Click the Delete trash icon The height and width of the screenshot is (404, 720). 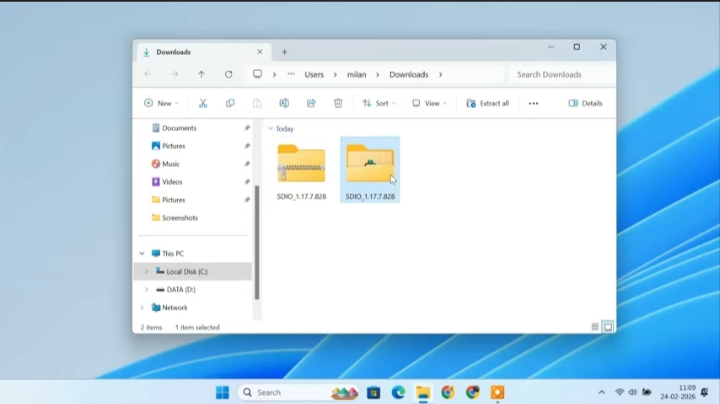coord(338,103)
